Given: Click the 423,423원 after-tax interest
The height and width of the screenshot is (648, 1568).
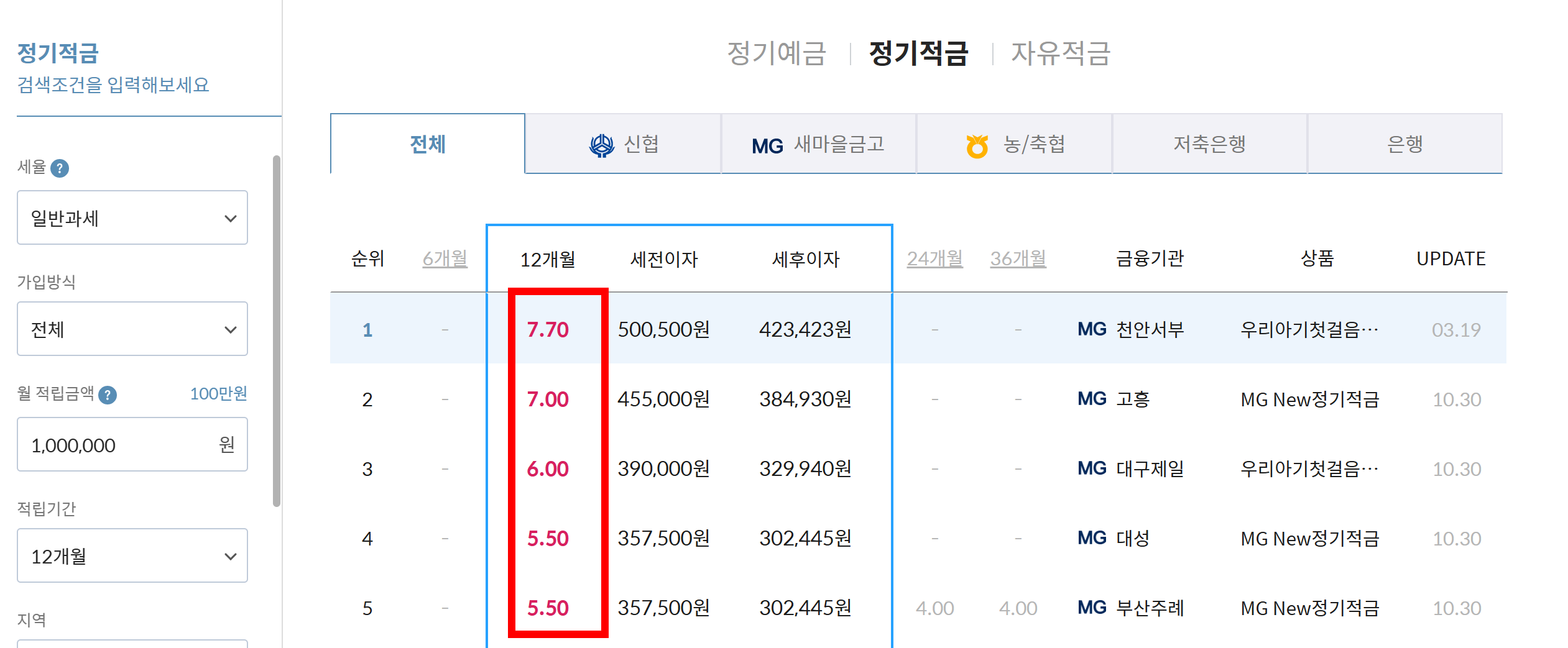Looking at the screenshot, I should (805, 329).
